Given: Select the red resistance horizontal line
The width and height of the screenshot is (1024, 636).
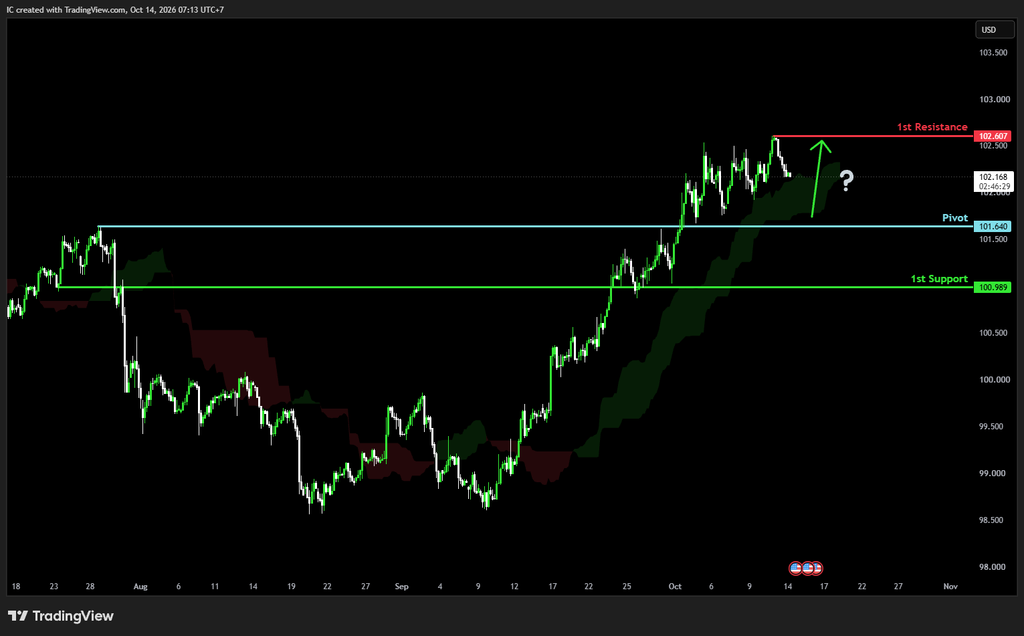Looking at the screenshot, I should 873,136.
